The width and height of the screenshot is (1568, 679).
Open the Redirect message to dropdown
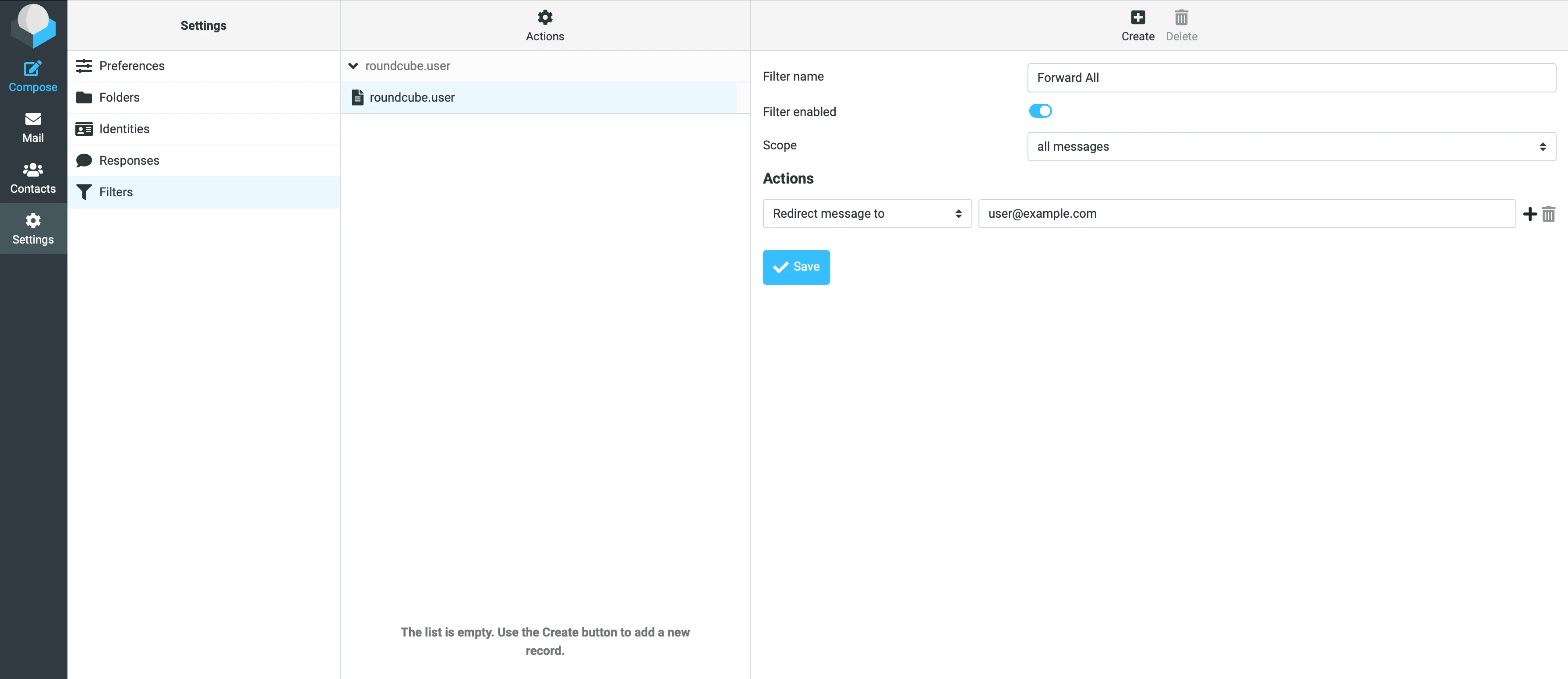tap(866, 214)
